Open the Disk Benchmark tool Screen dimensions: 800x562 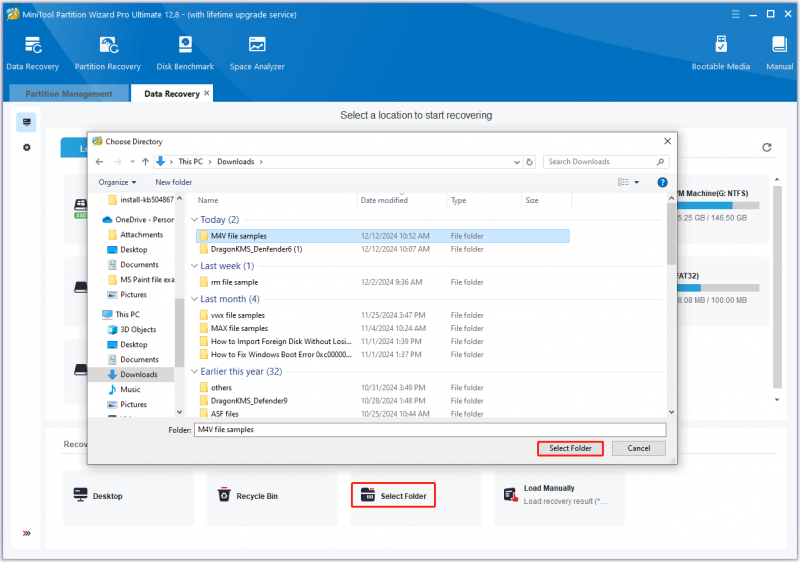[185, 53]
